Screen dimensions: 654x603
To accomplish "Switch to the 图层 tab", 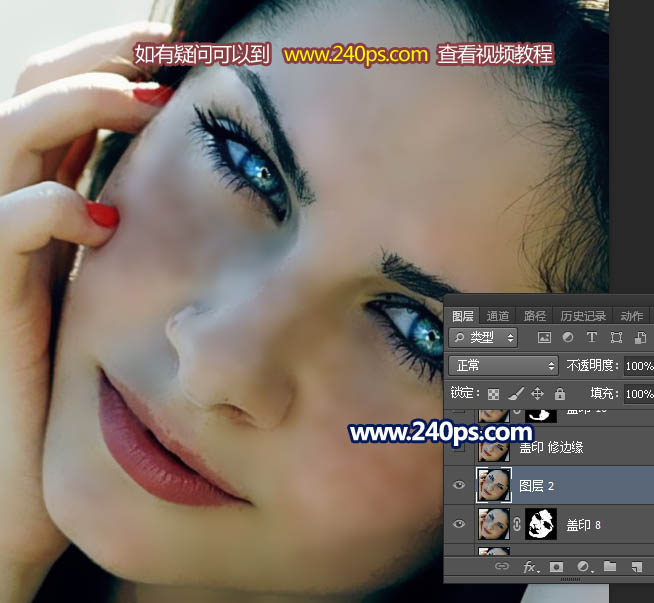I will coord(463,316).
